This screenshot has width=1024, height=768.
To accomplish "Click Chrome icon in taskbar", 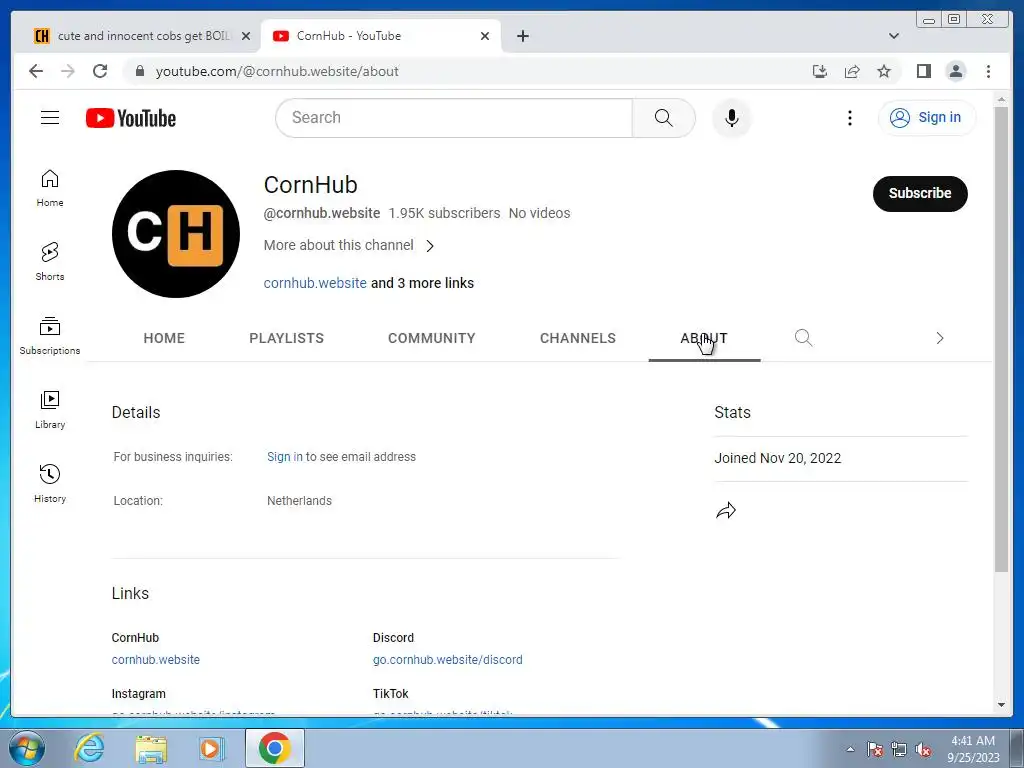I will pyautogui.click(x=274, y=748).
